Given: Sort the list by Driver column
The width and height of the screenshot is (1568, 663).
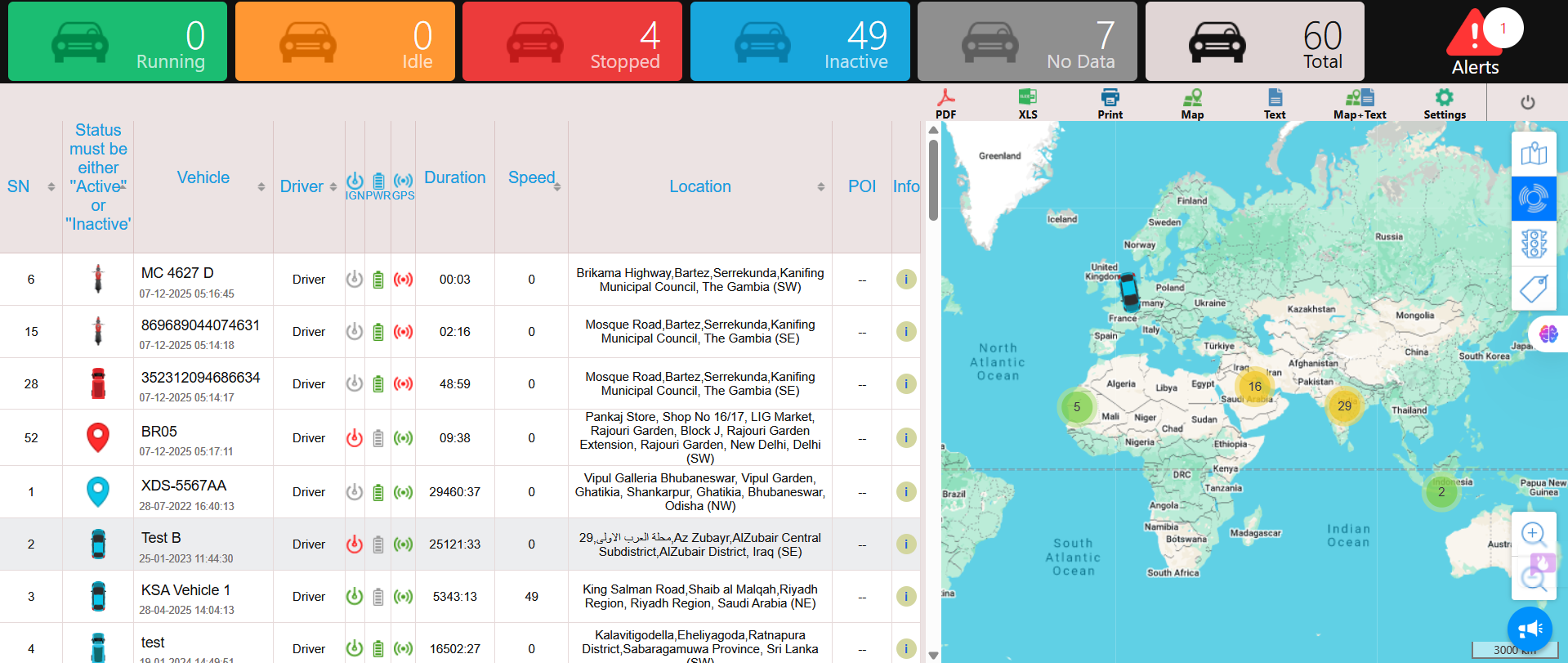Looking at the screenshot, I should (x=333, y=187).
